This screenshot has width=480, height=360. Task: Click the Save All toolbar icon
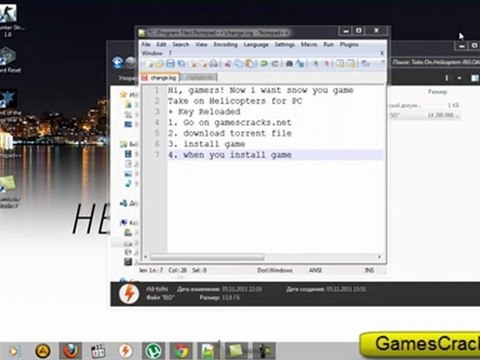click(x=182, y=63)
